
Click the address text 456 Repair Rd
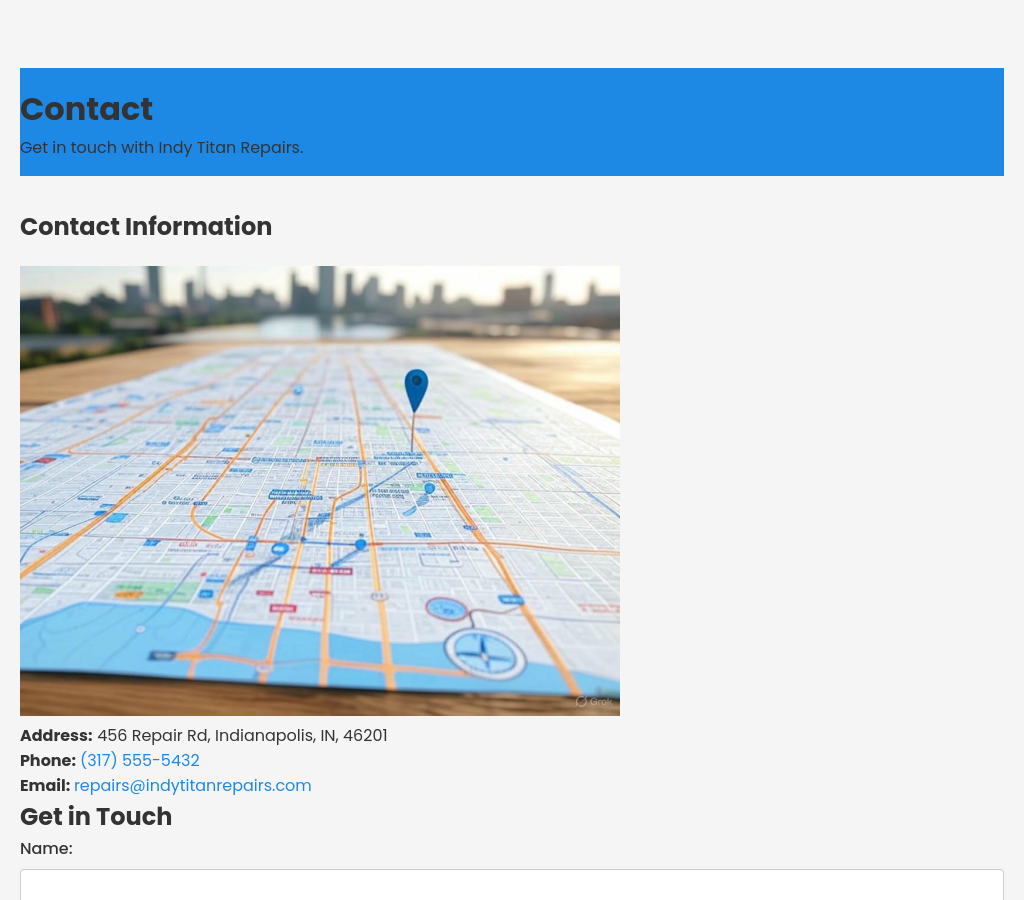(242, 736)
